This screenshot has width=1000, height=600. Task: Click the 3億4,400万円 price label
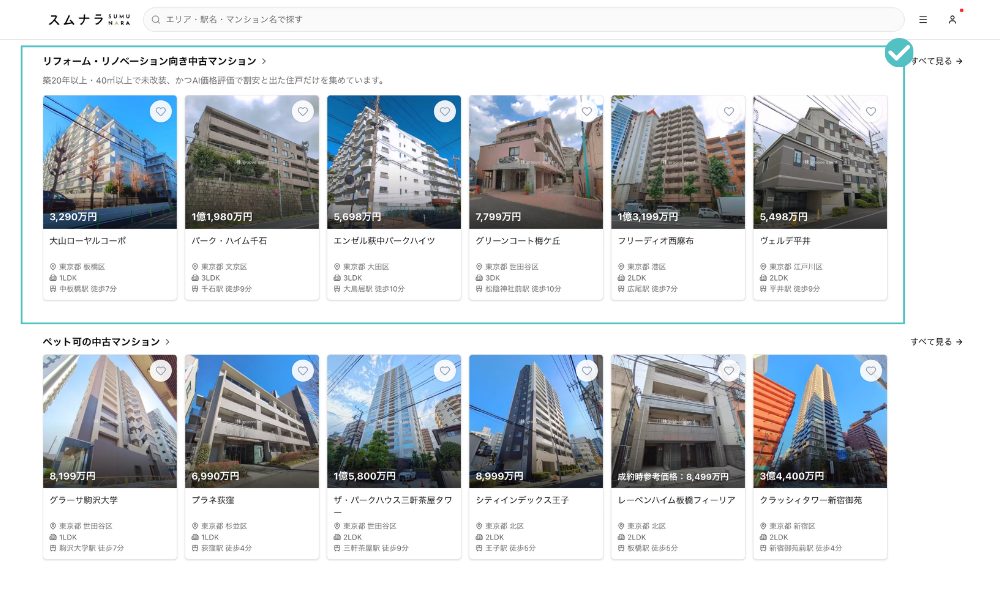pyautogui.click(x=791, y=476)
